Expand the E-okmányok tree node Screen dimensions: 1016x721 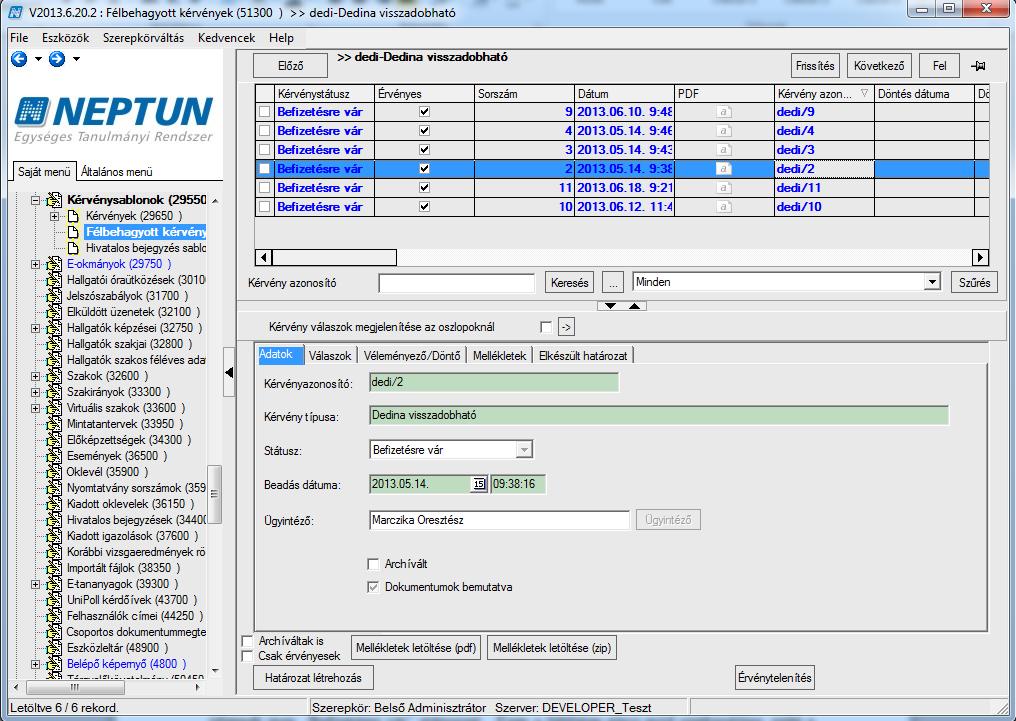(x=36, y=264)
